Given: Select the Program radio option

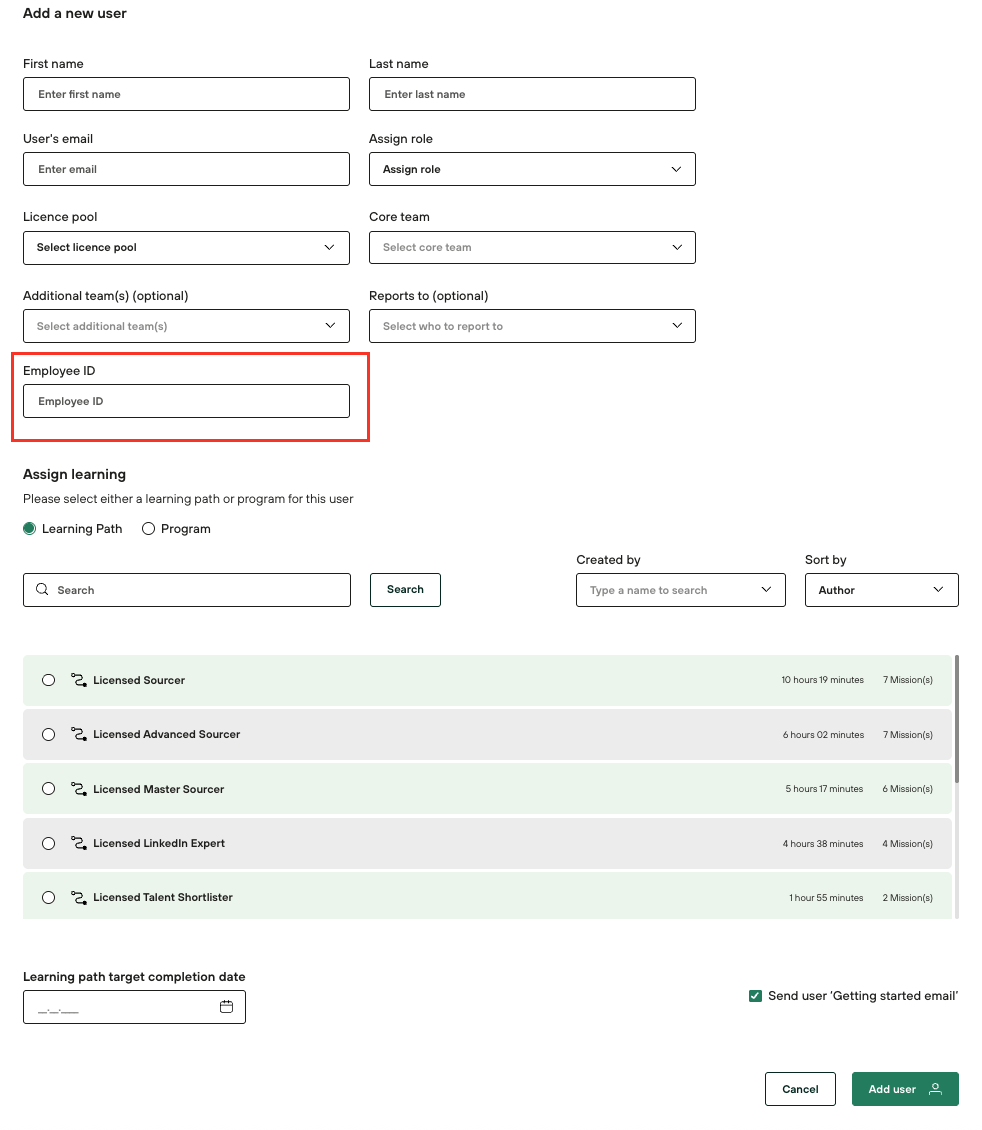Looking at the screenshot, I should [149, 529].
